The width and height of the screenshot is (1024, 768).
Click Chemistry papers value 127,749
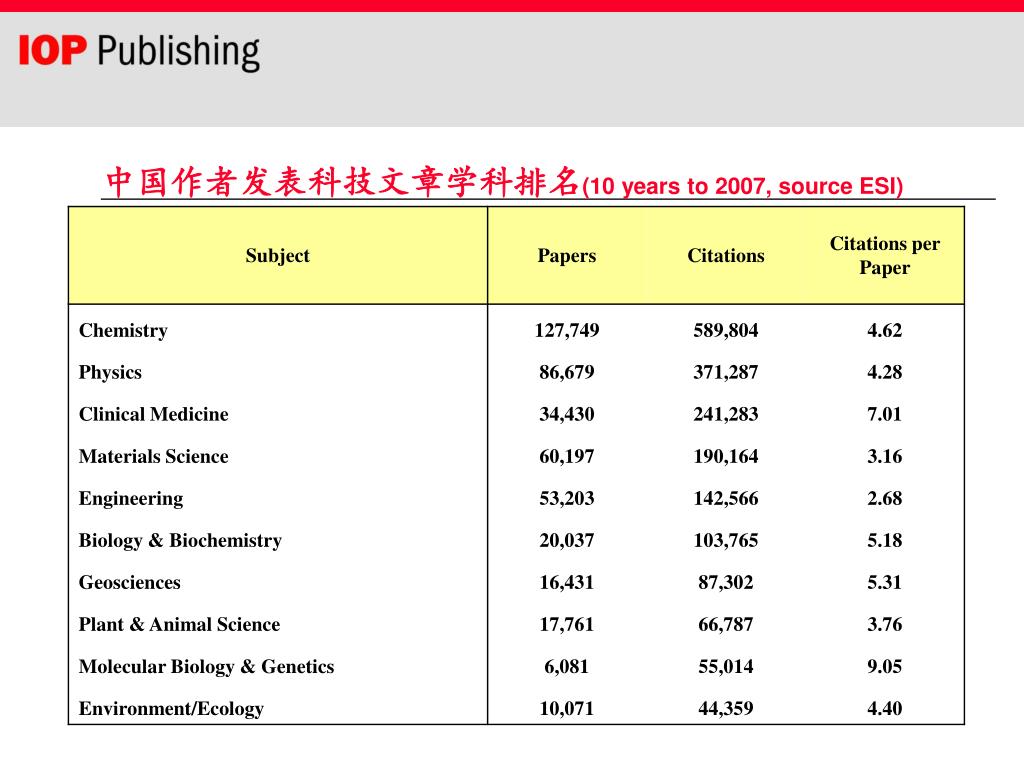pos(567,330)
